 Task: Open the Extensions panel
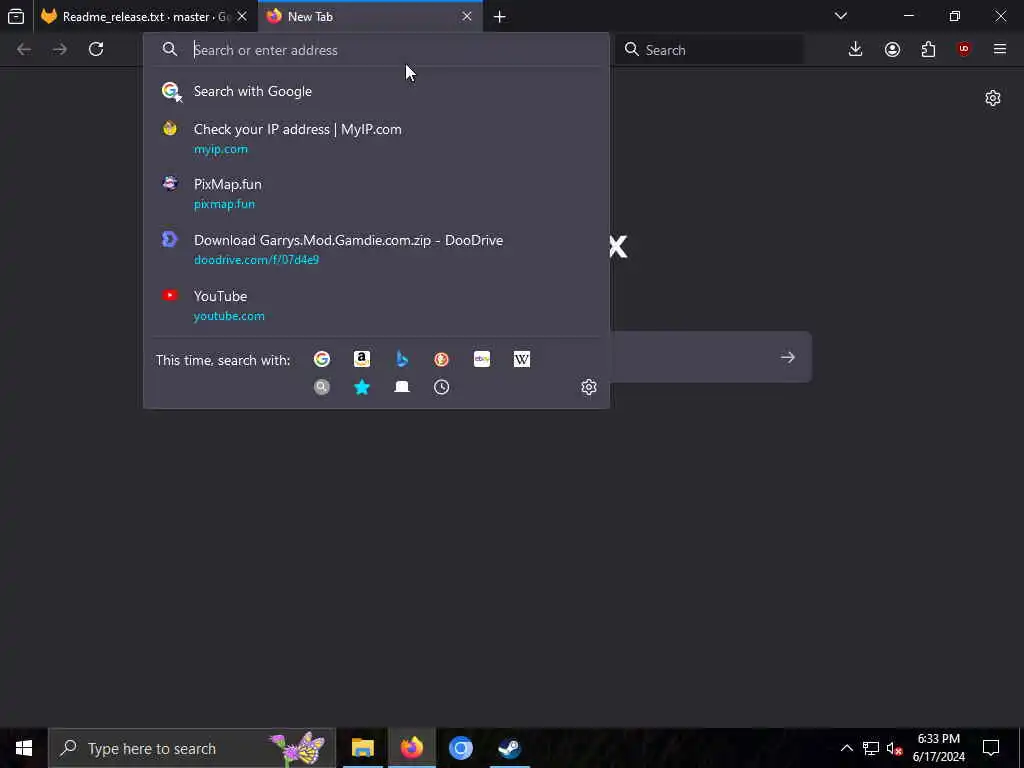928,49
